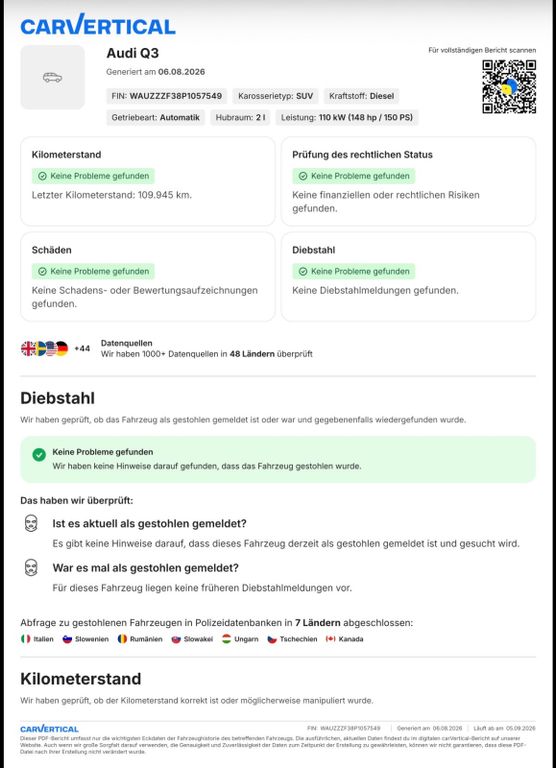Click the '+44' countries counter
Screen dimensions: 556x768
point(82,349)
